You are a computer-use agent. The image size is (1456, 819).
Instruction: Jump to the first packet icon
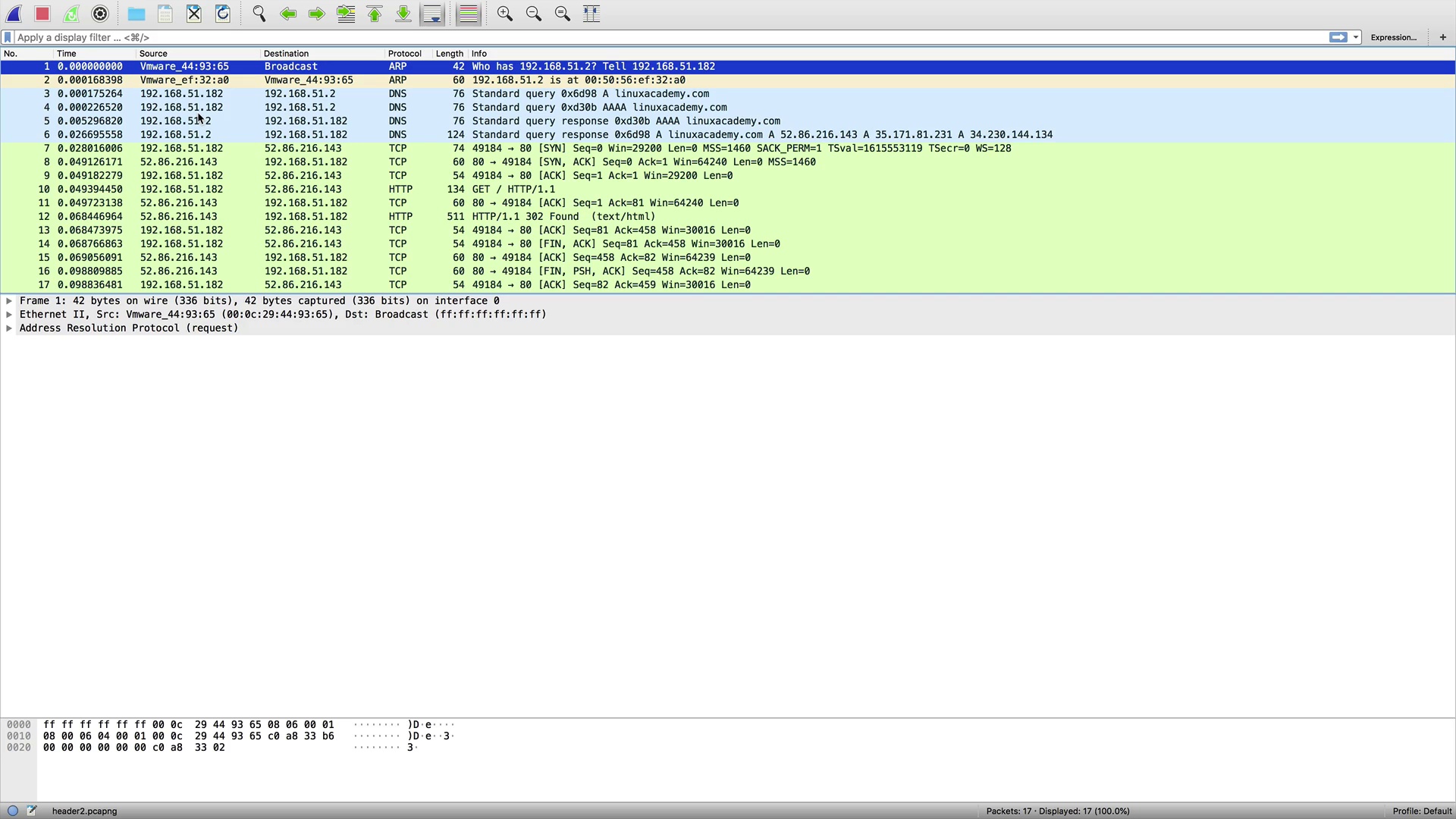[x=375, y=14]
